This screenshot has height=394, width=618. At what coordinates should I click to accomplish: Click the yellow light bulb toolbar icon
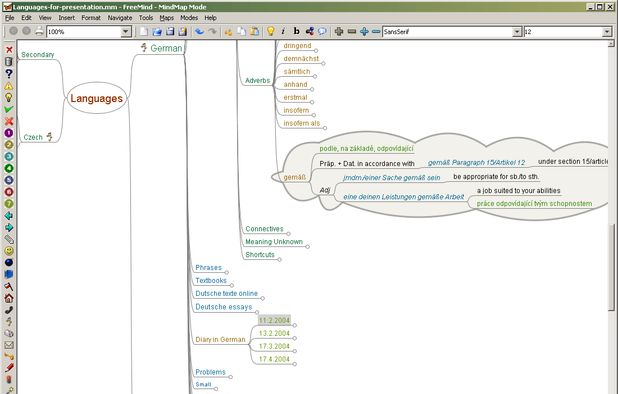coord(270,31)
